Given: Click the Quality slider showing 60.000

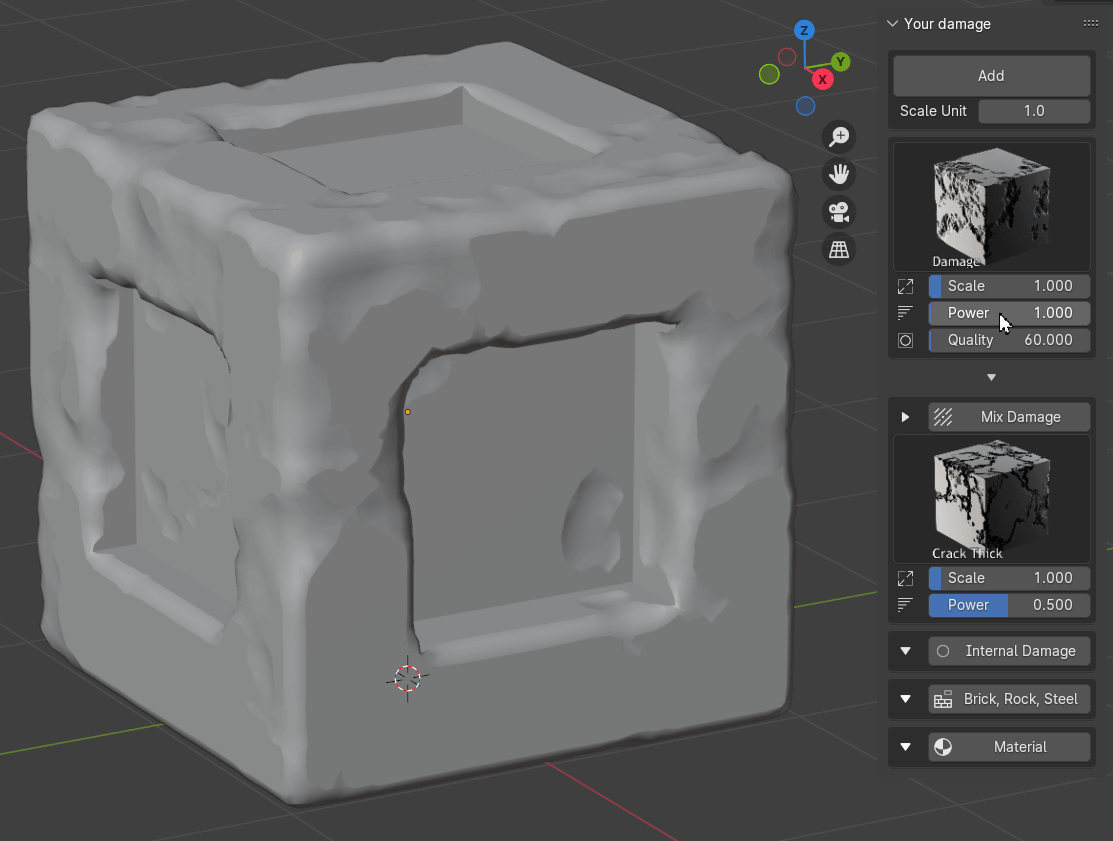Looking at the screenshot, I should [x=1008, y=340].
